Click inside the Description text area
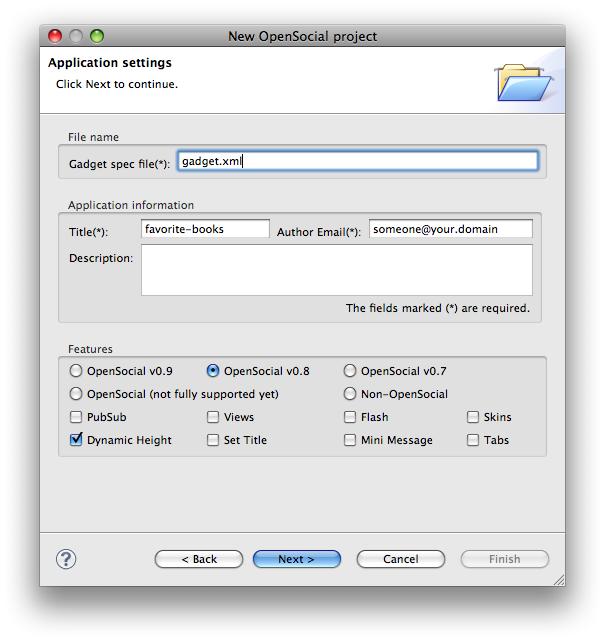This screenshot has height=641, width=605. (x=337, y=270)
